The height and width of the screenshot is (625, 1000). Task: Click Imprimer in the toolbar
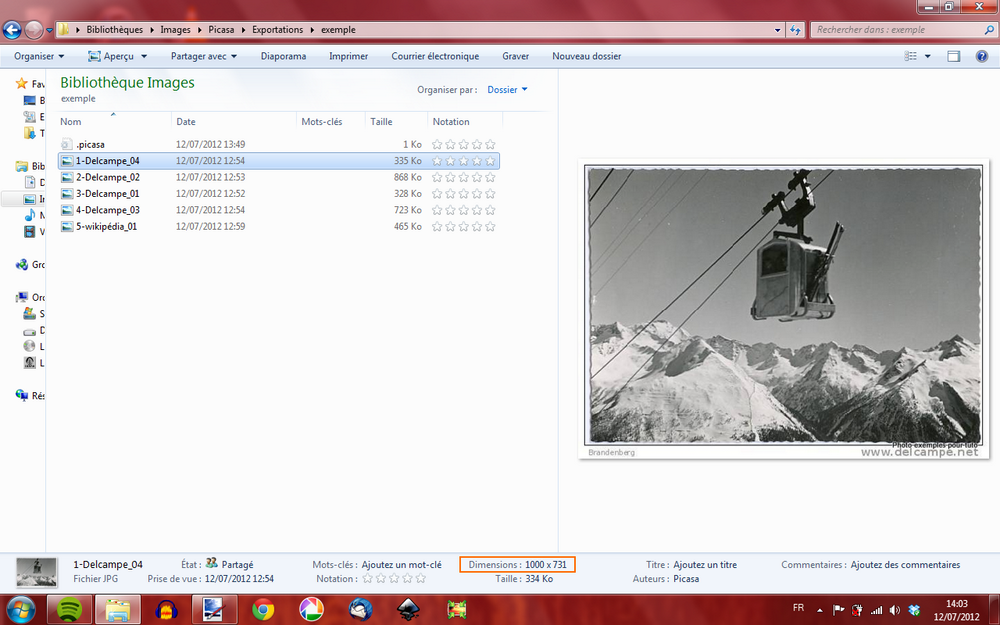tap(348, 56)
